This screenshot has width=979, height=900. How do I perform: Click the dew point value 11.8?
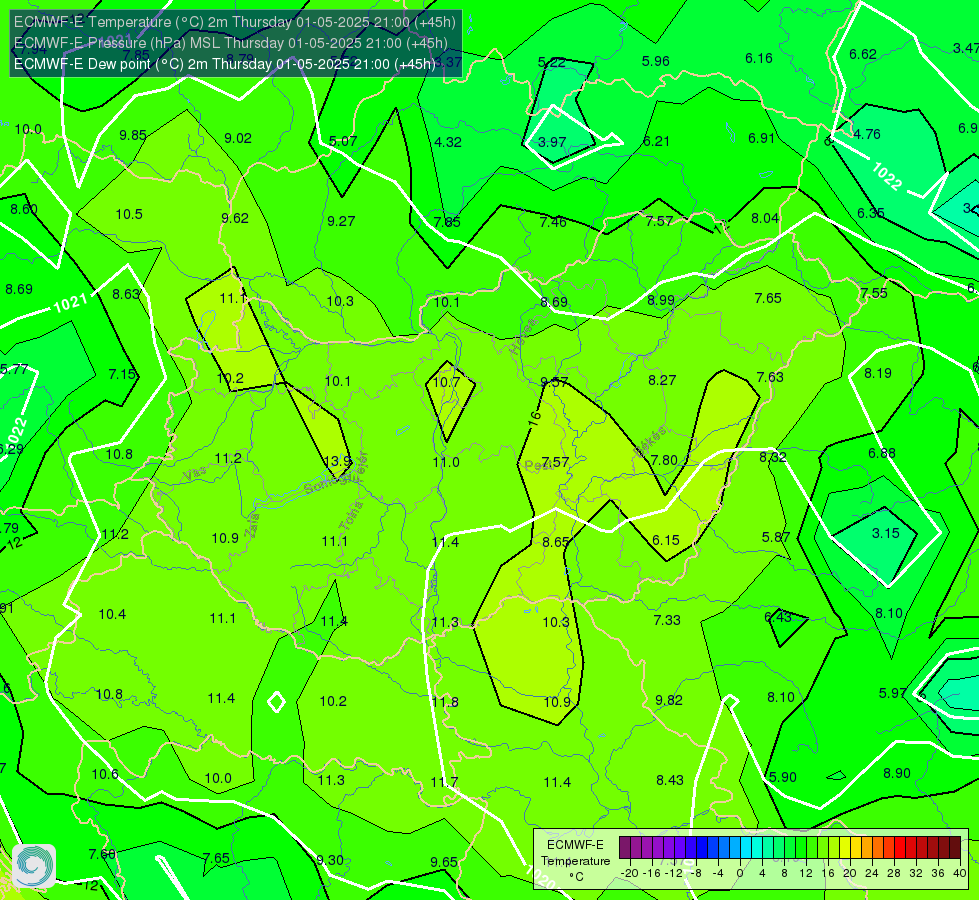tap(445, 702)
